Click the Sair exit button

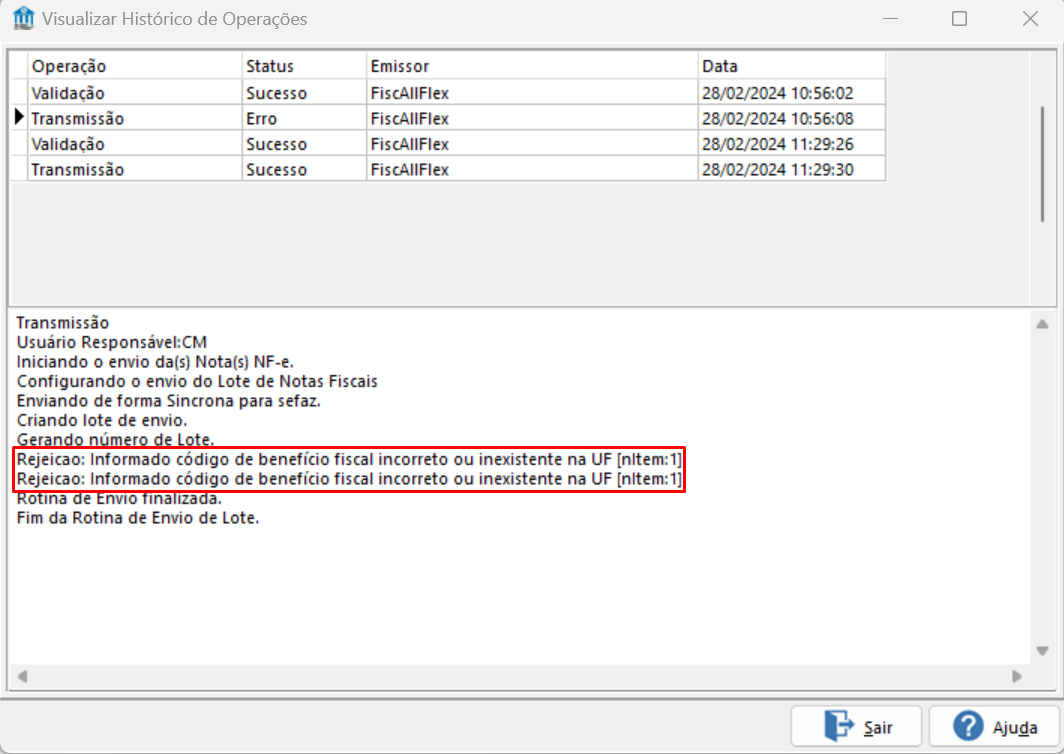856,727
